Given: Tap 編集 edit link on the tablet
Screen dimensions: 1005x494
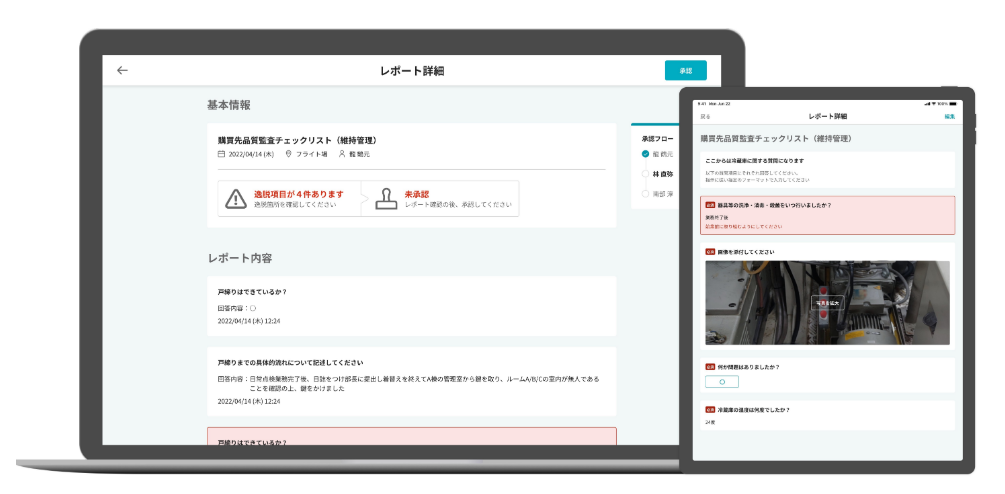Looking at the screenshot, I should pos(949,117).
